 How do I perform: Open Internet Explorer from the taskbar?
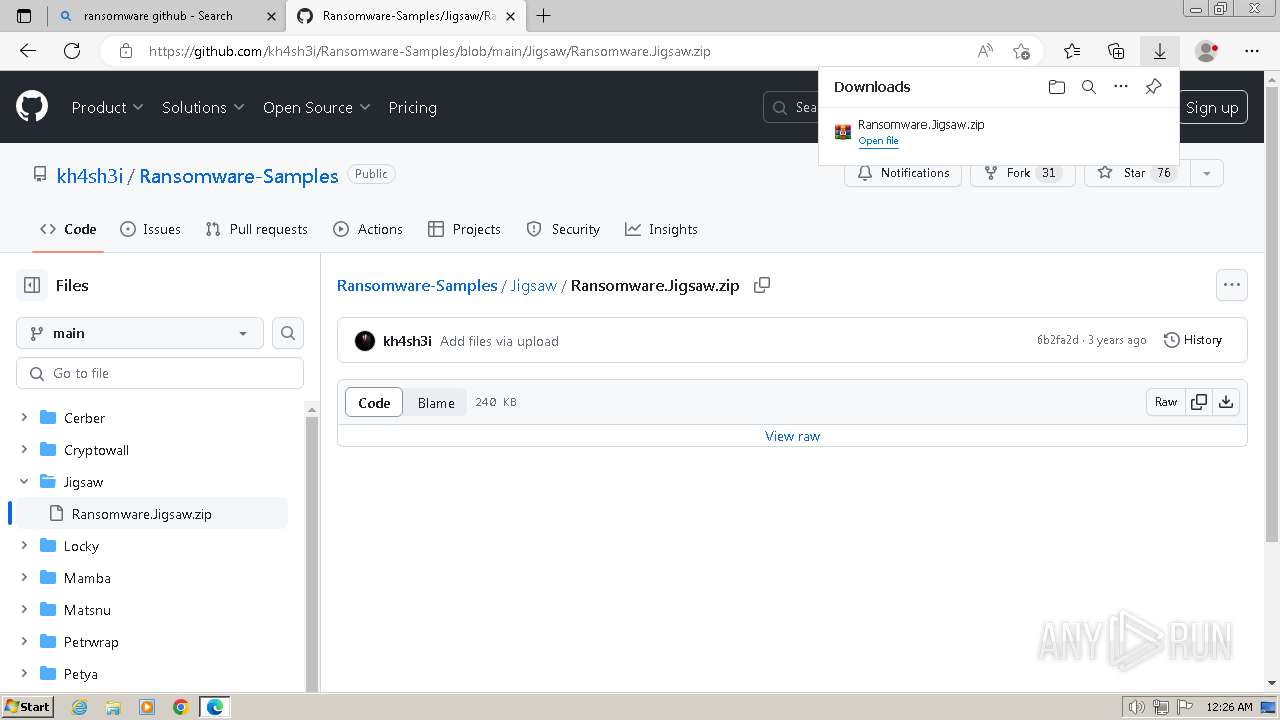[x=79, y=707]
